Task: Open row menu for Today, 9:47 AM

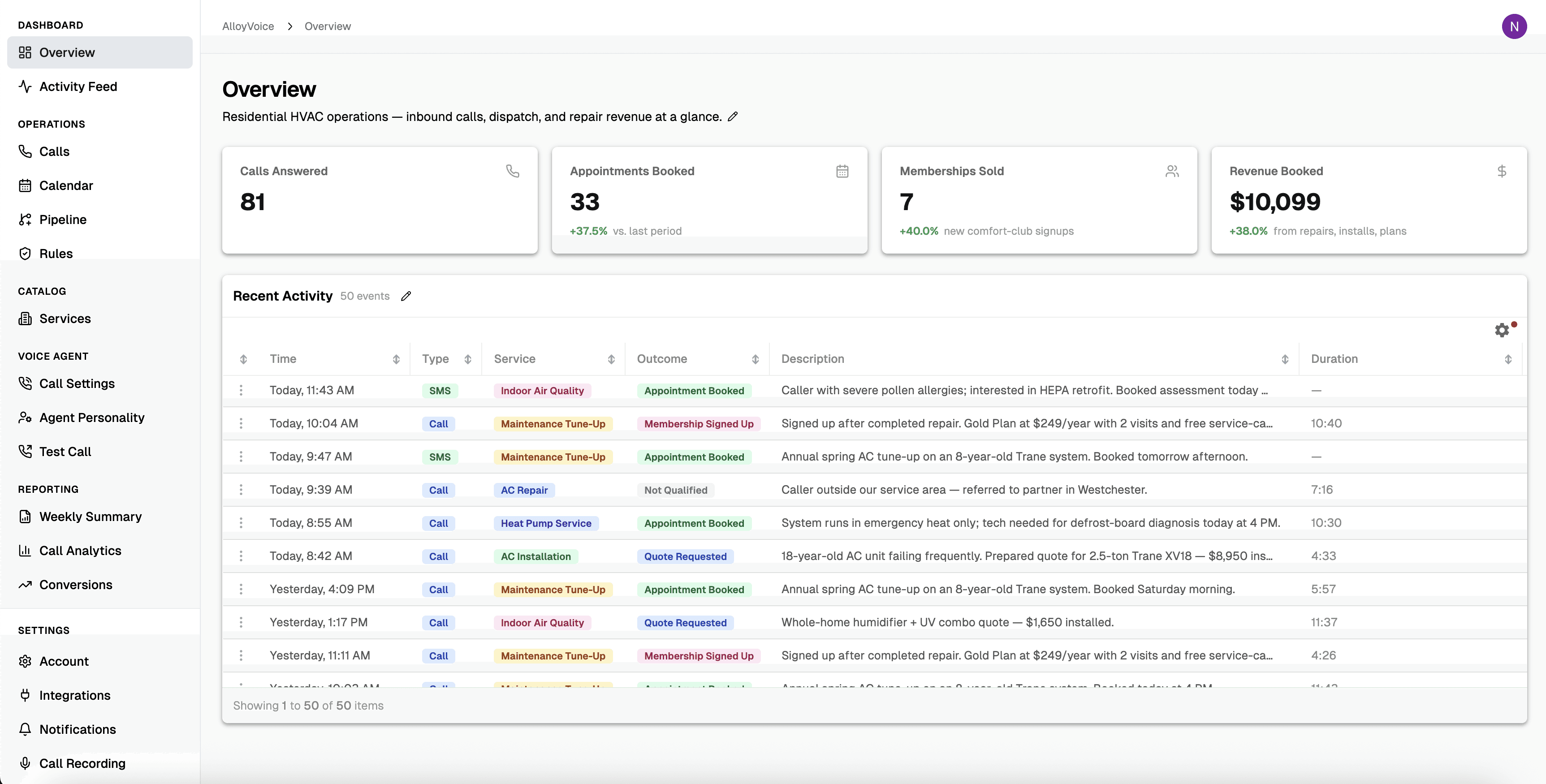Action: [241, 457]
